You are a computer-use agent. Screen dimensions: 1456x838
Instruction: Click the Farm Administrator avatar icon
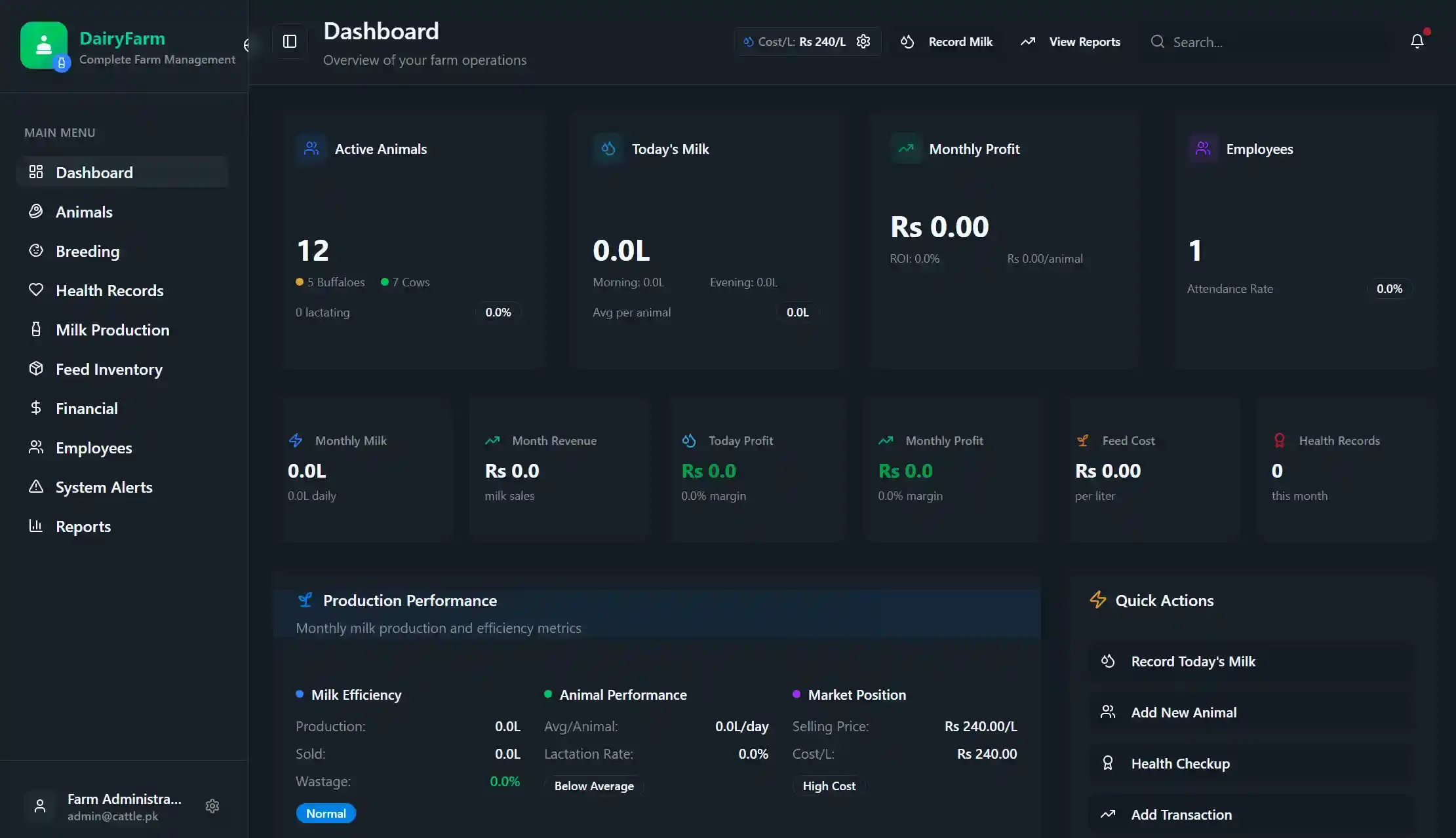[x=40, y=806]
